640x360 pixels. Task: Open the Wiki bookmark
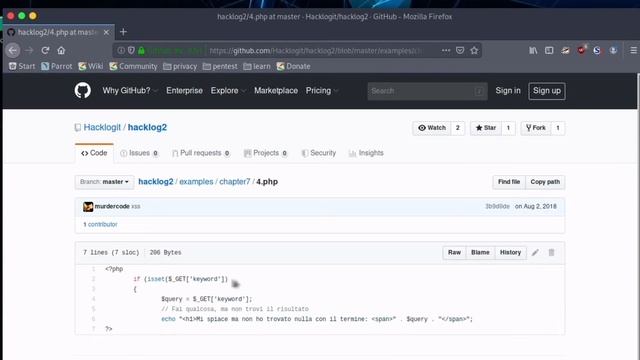(x=91, y=66)
